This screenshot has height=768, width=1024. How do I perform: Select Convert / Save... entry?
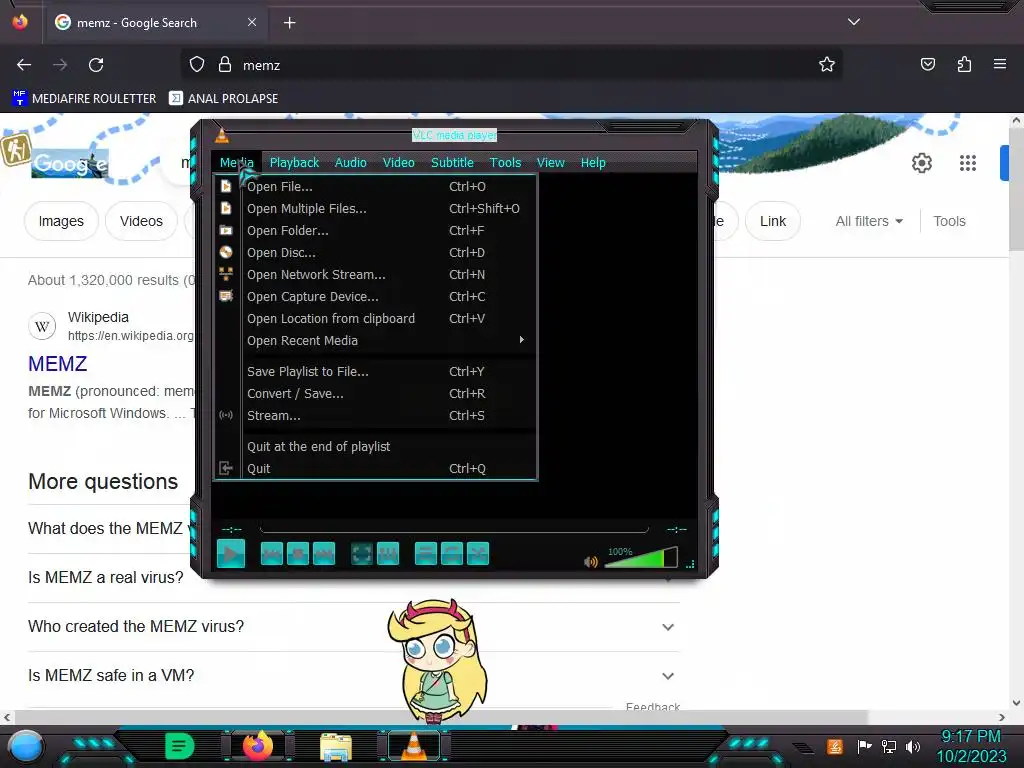tap(376, 394)
